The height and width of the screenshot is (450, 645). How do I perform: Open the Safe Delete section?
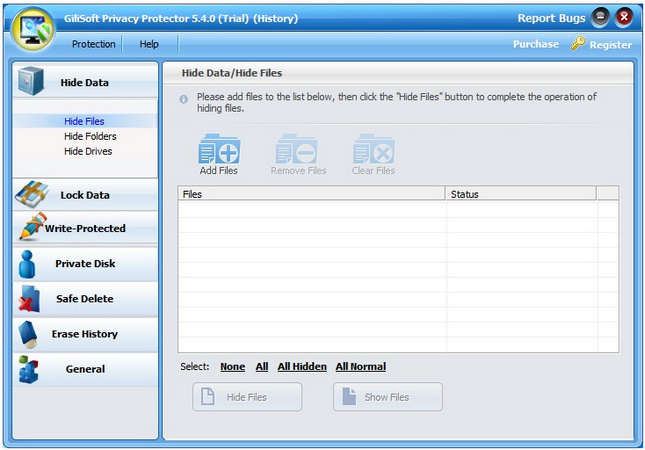click(85, 299)
